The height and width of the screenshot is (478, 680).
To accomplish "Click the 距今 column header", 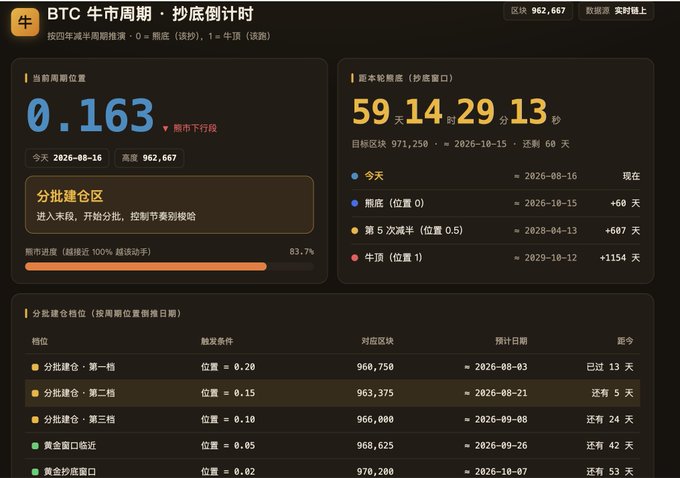I will click(625, 341).
